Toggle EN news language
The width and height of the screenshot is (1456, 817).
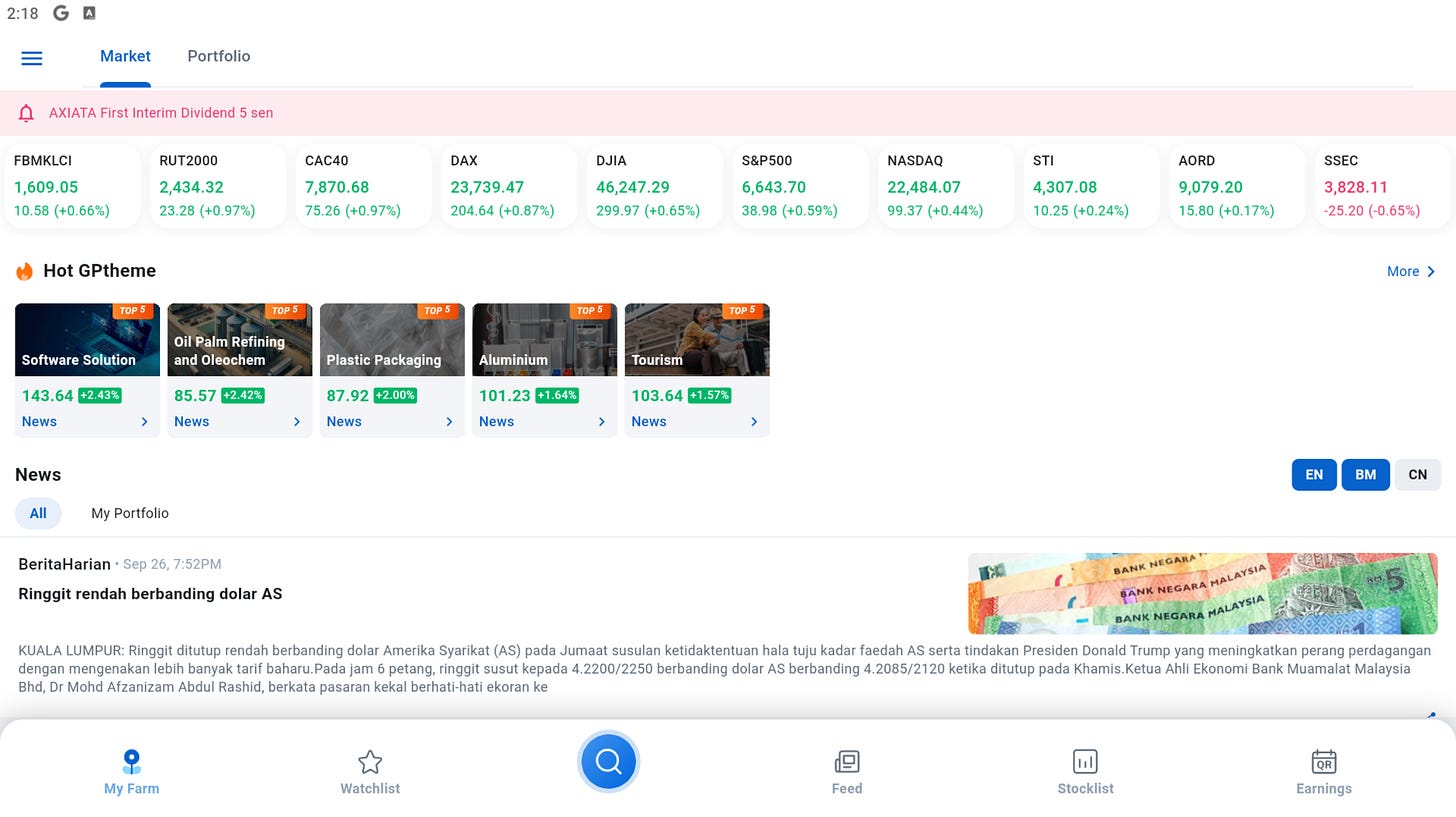1314,475
